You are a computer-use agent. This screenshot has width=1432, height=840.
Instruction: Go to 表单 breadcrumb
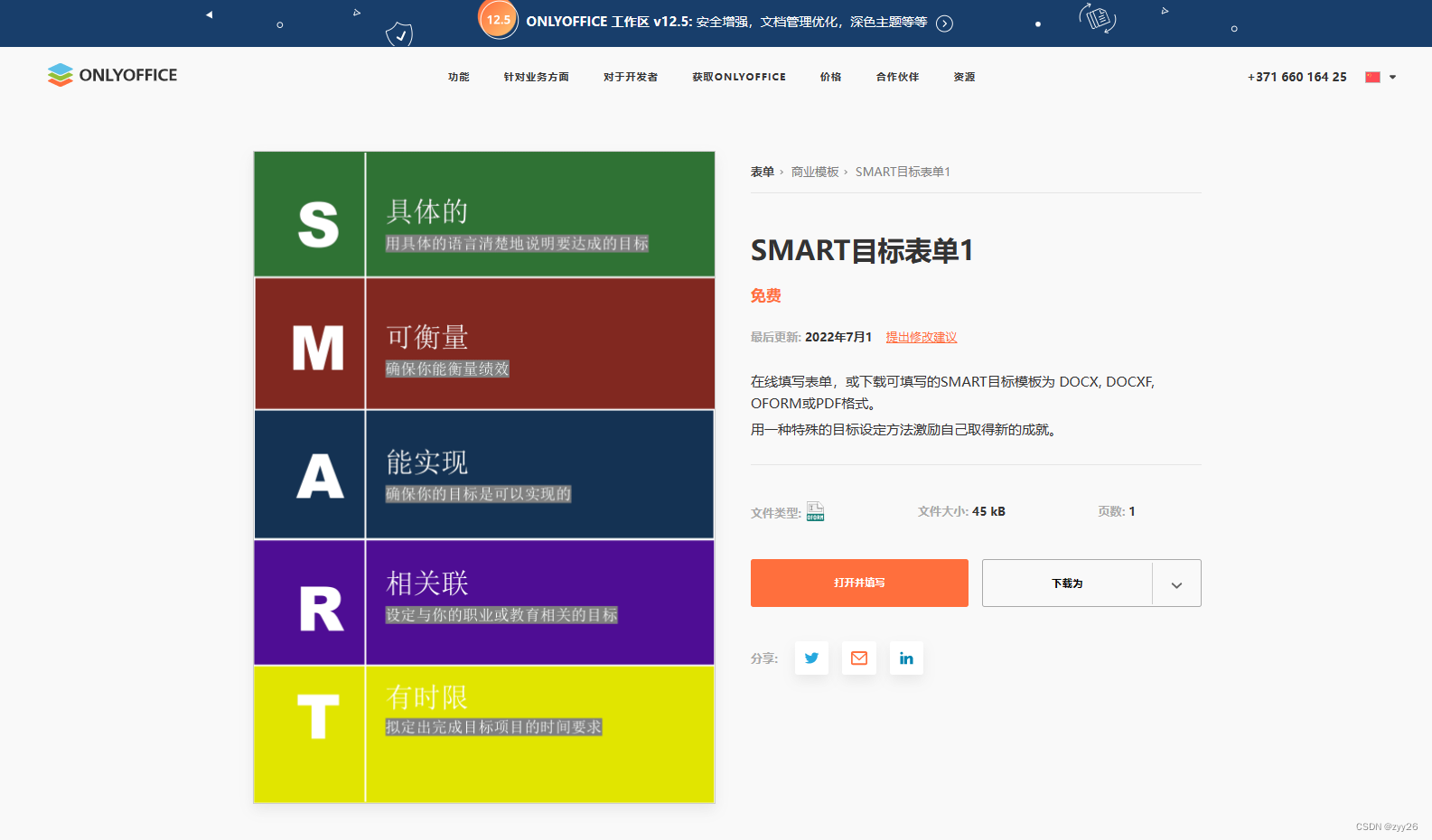763,172
